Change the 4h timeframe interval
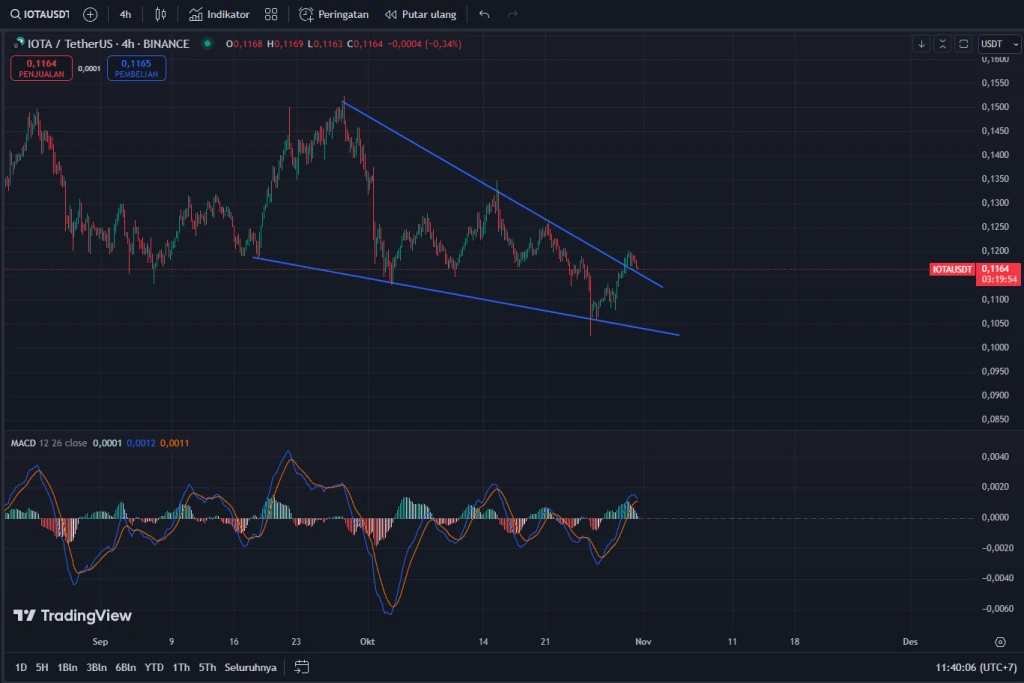This screenshot has width=1024, height=683. pyautogui.click(x=125, y=14)
